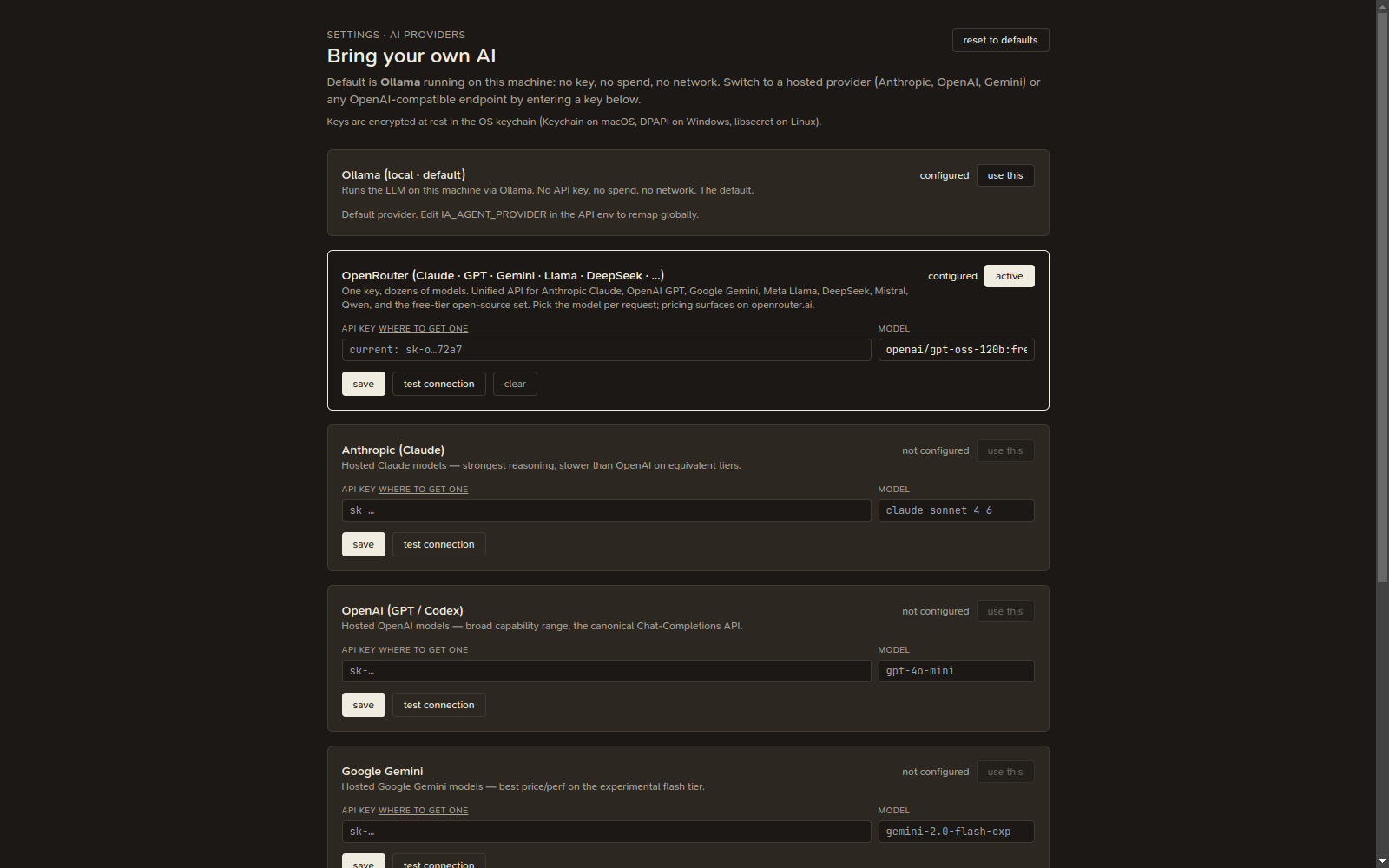The width and height of the screenshot is (1389, 868).
Task: Save the Anthropic settings
Action: 363,544
